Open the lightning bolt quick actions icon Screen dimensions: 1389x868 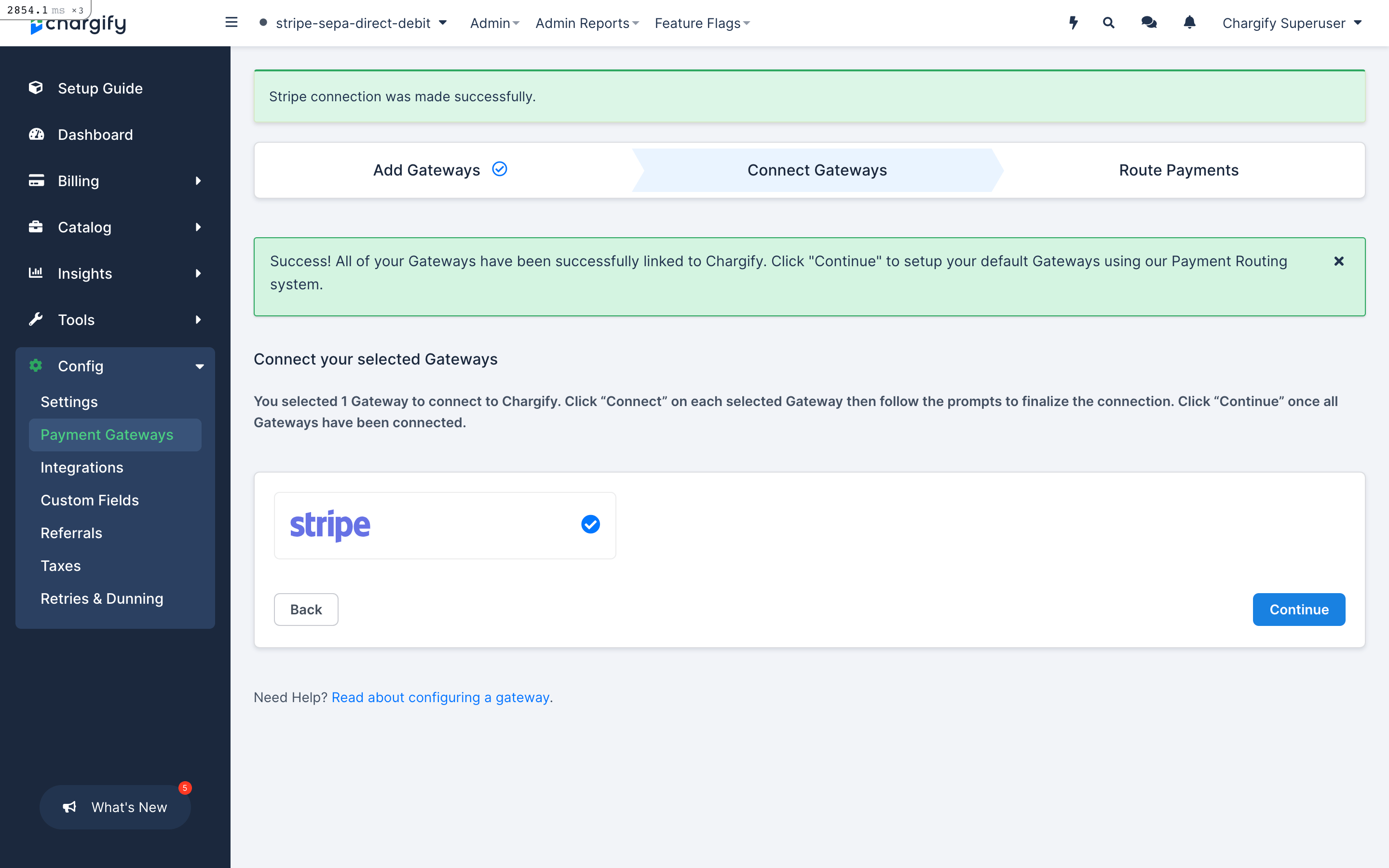1073,23
